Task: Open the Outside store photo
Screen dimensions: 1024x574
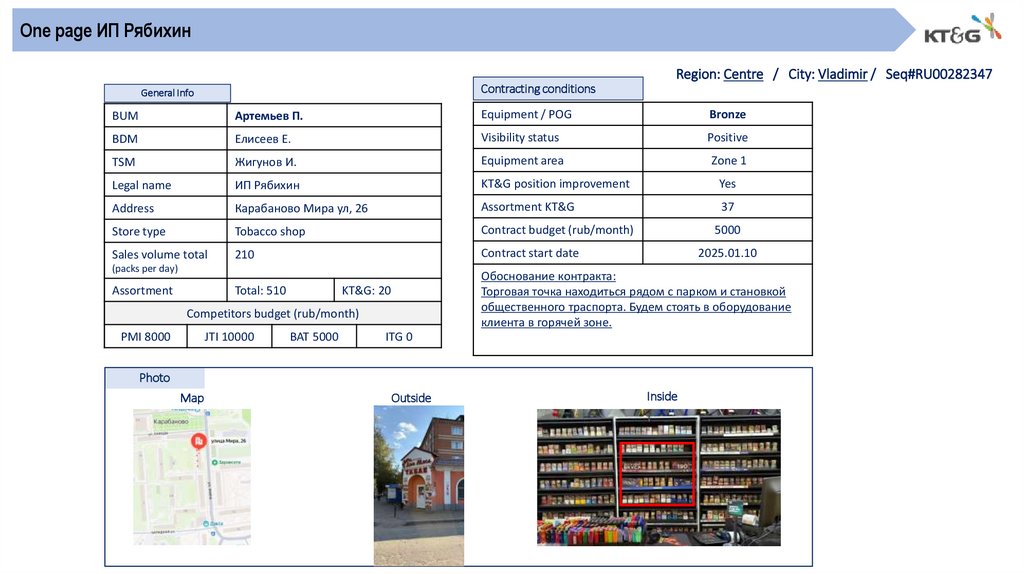Action: [x=419, y=485]
